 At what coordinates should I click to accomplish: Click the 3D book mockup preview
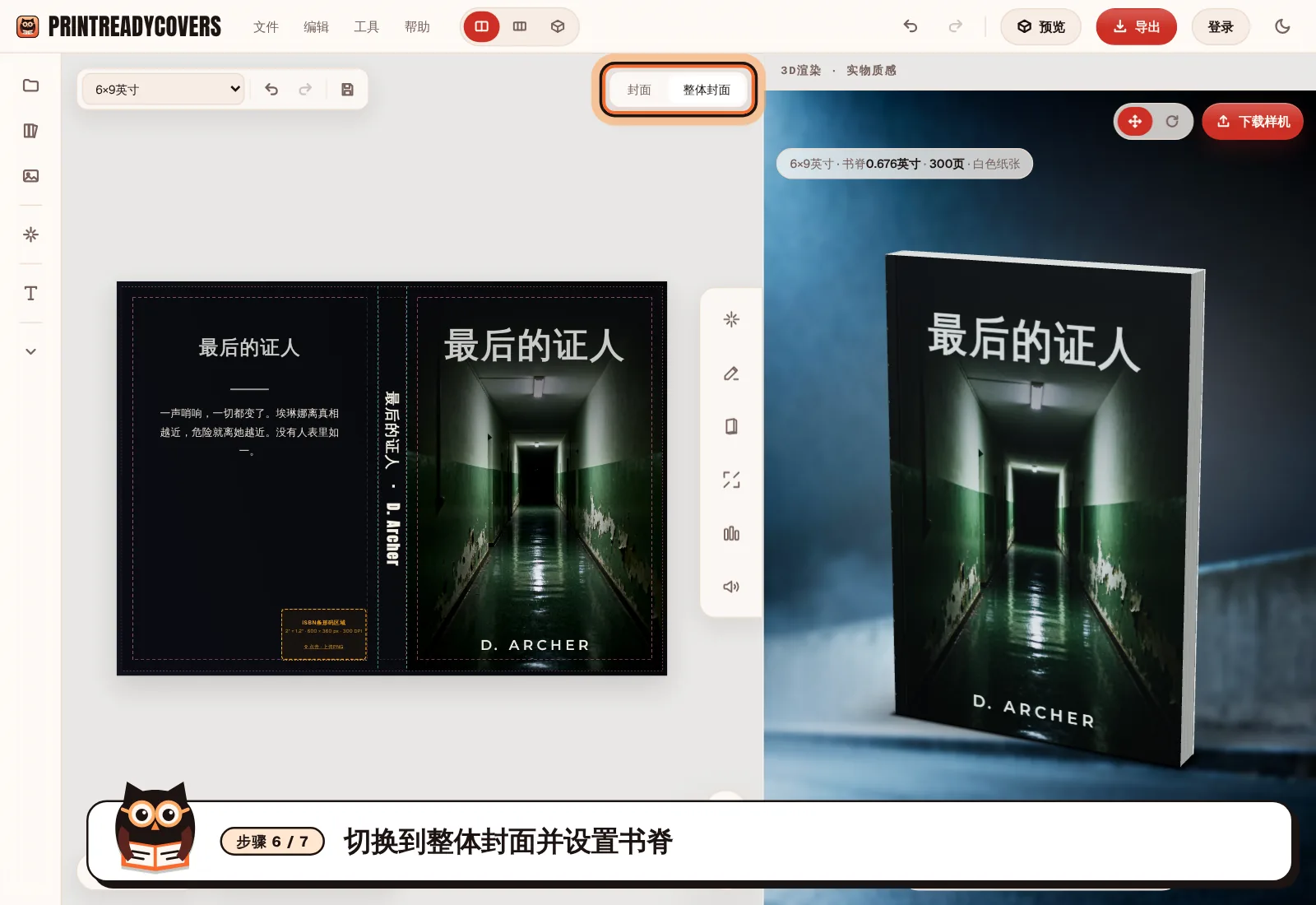tap(1045, 508)
